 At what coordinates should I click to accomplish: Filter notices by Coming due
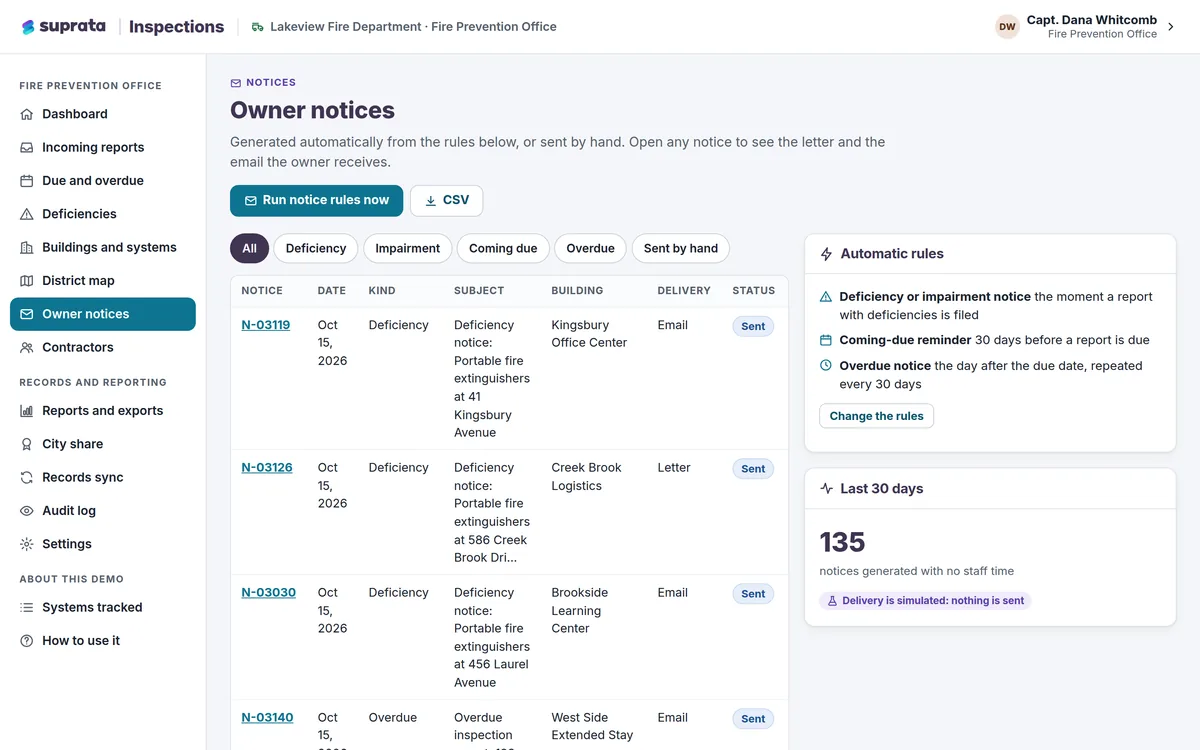(x=503, y=248)
